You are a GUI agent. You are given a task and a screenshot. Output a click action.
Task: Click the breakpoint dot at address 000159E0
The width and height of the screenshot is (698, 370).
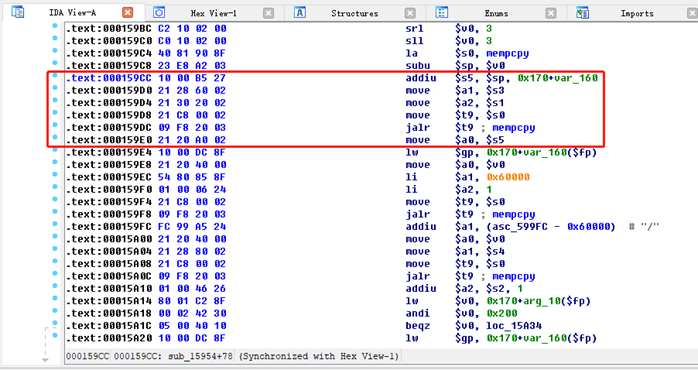(x=55, y=138)
